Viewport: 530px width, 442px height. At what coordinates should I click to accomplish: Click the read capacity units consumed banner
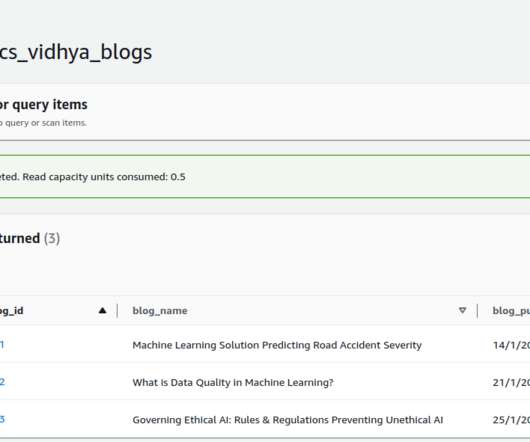click(x=265, y=176)
